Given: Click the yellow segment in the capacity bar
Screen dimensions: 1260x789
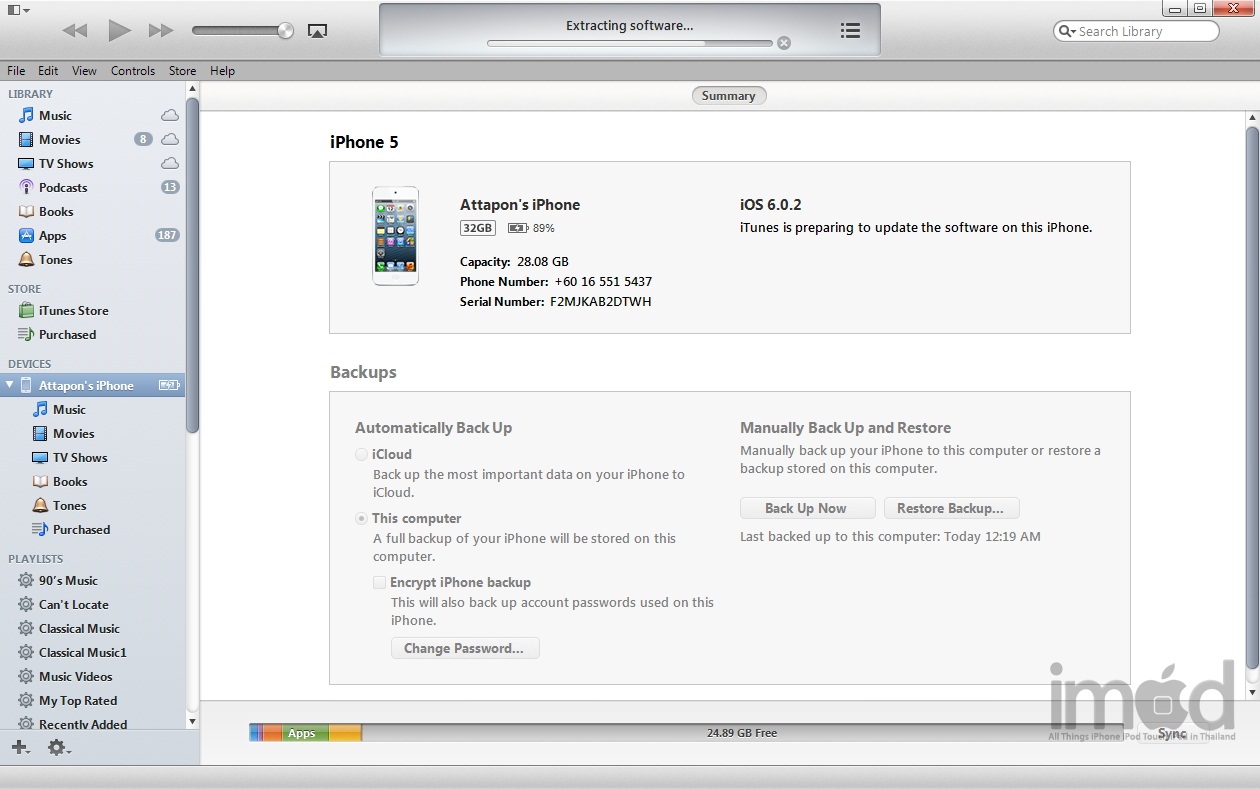Looking at the screenshot, I should (x=345, y=733).
